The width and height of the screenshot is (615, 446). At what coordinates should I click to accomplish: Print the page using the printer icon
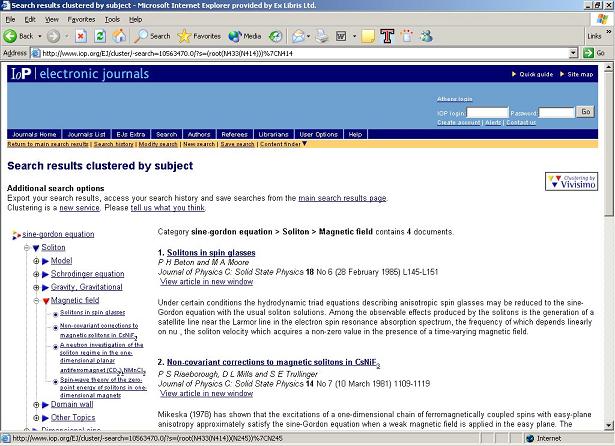[x=322, y=36]
